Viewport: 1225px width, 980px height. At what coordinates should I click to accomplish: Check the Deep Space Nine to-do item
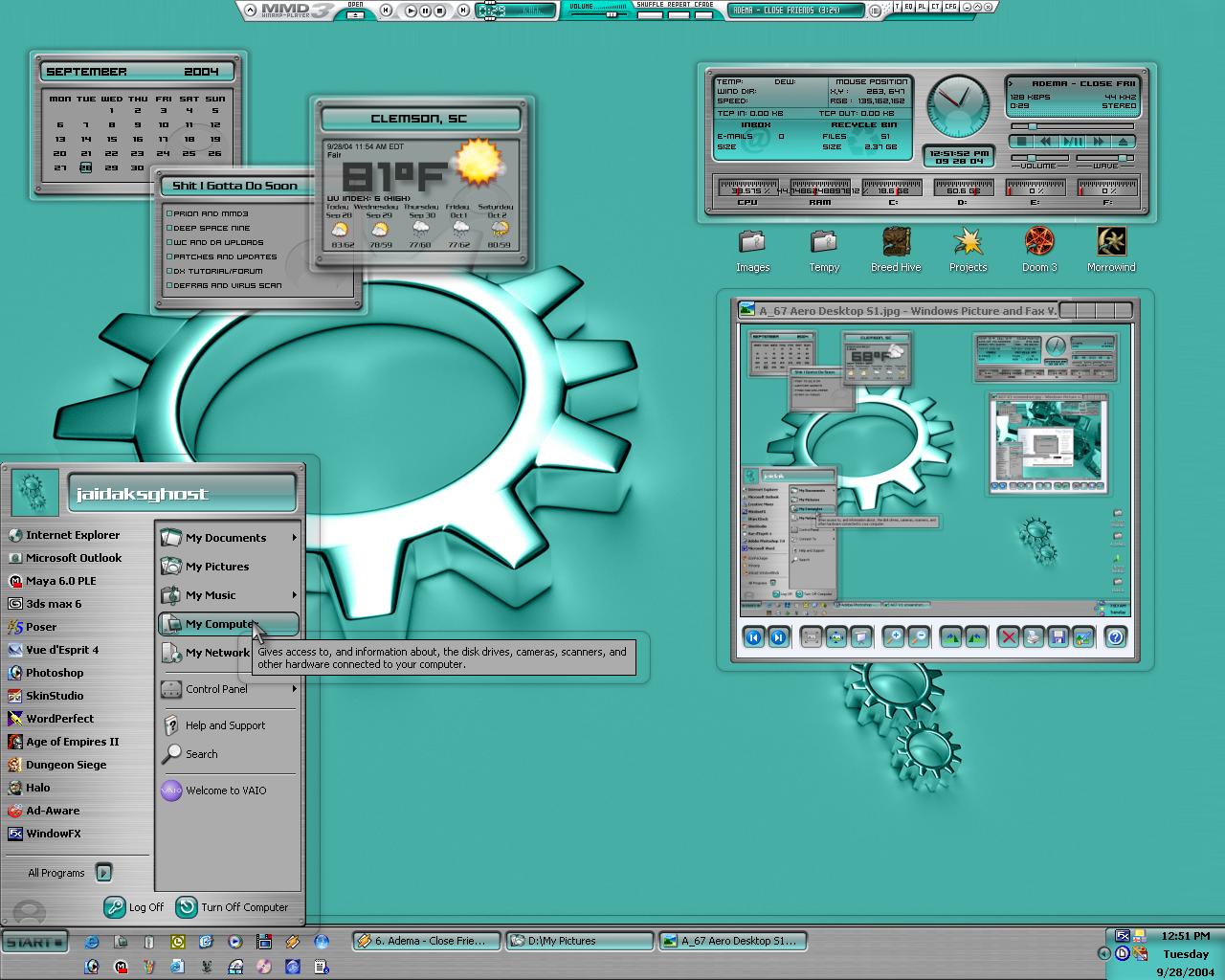(169, 228)
